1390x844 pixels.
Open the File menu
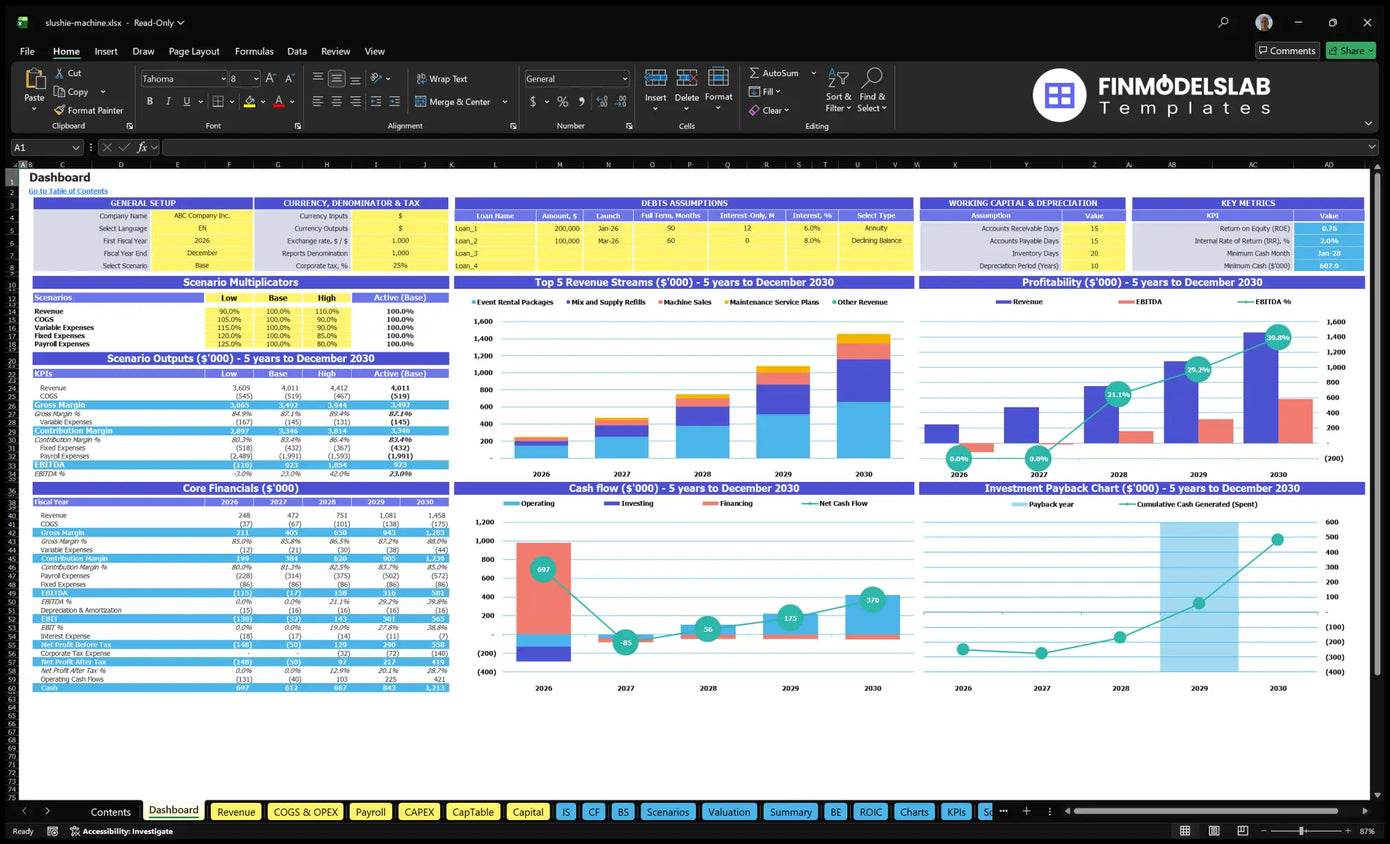tap(27, 51)
